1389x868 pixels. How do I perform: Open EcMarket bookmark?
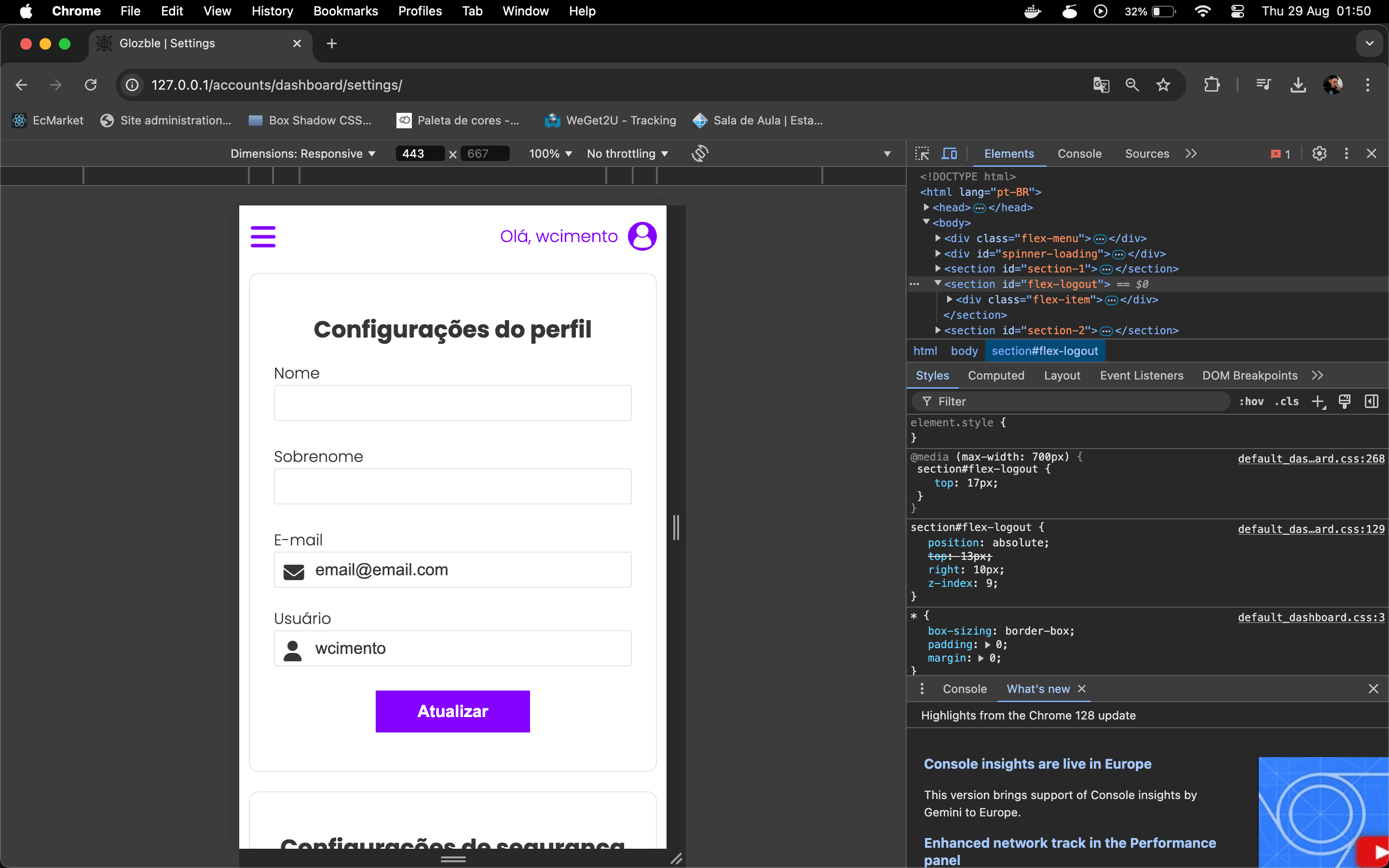click(x=48, y=121)
